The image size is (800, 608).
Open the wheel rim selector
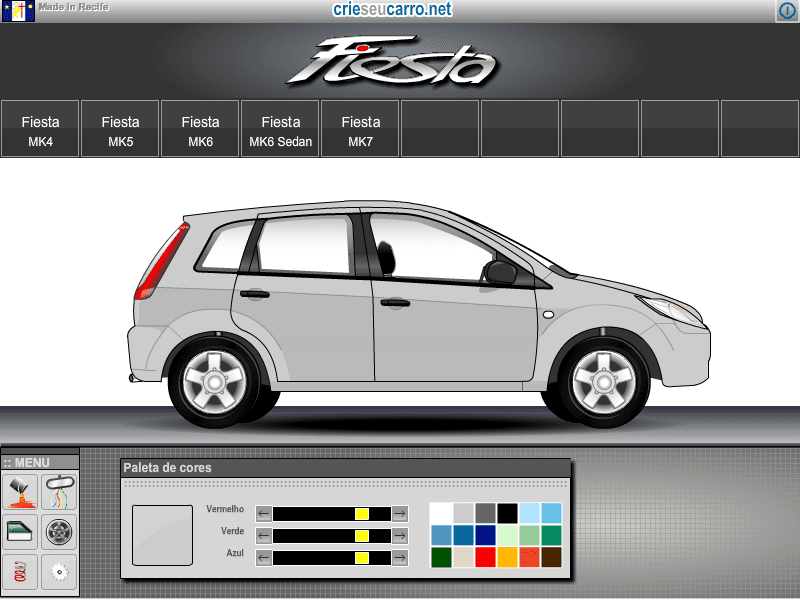(x=59, y=531)
